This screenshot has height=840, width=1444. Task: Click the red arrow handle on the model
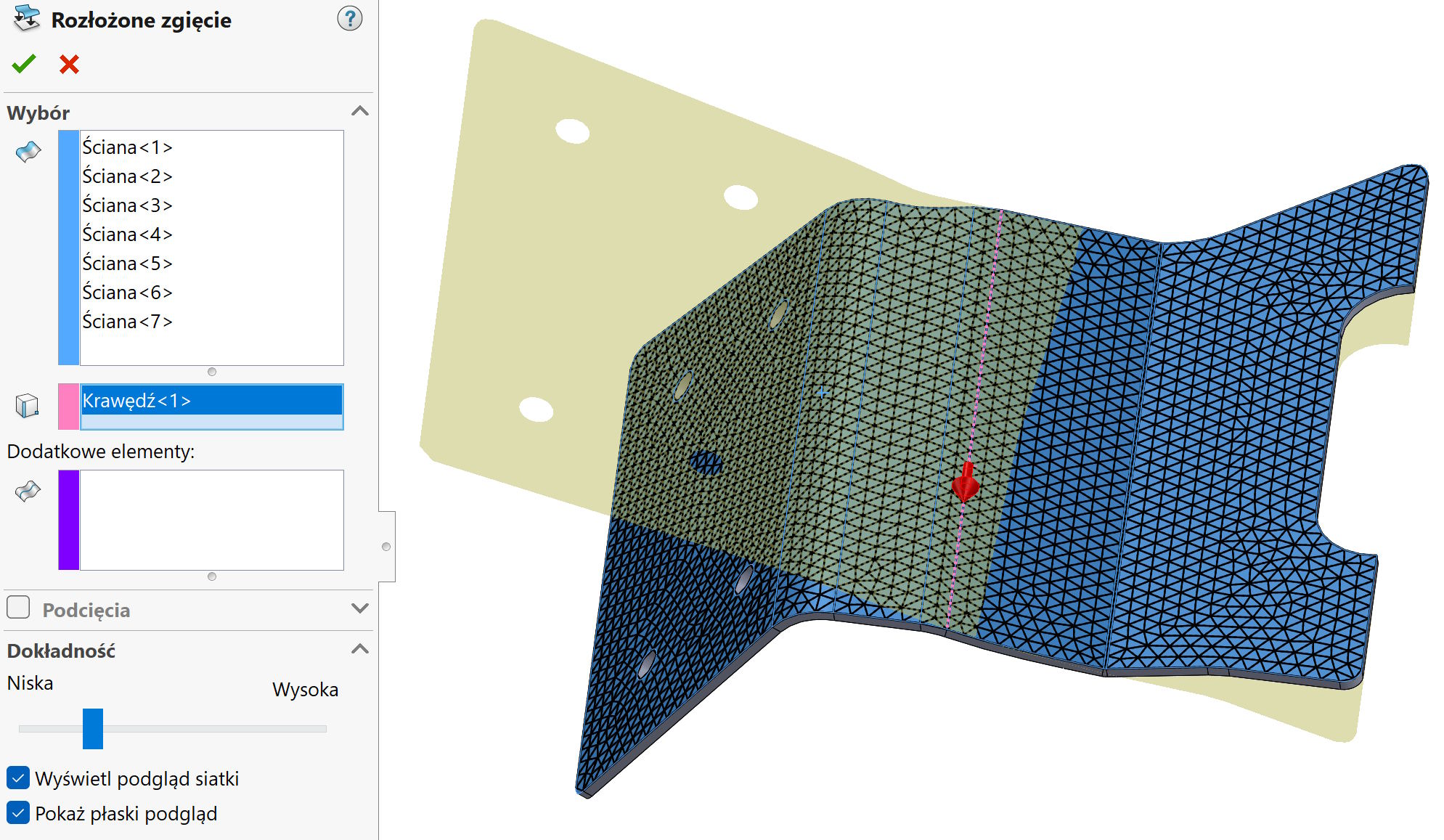tap(966, 482)
